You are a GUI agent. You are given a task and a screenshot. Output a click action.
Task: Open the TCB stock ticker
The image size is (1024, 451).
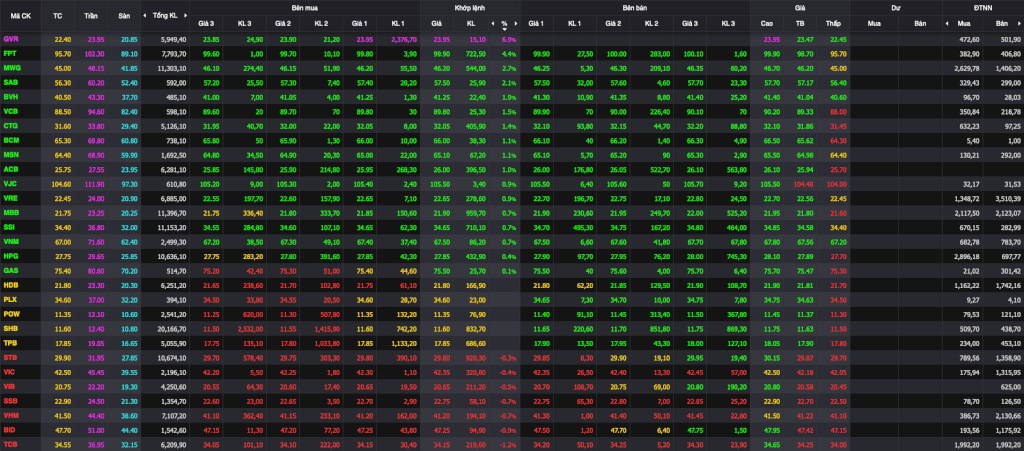10,443
